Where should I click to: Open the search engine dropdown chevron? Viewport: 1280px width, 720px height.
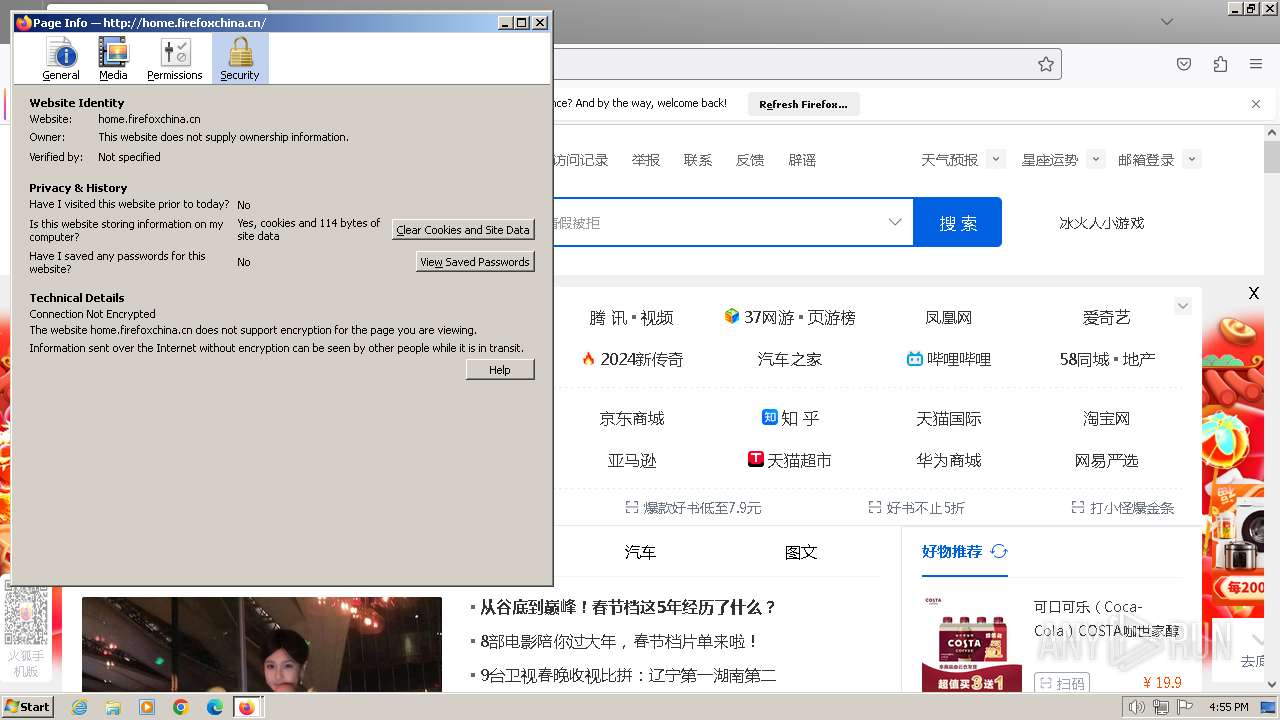(x=895, y=222)
